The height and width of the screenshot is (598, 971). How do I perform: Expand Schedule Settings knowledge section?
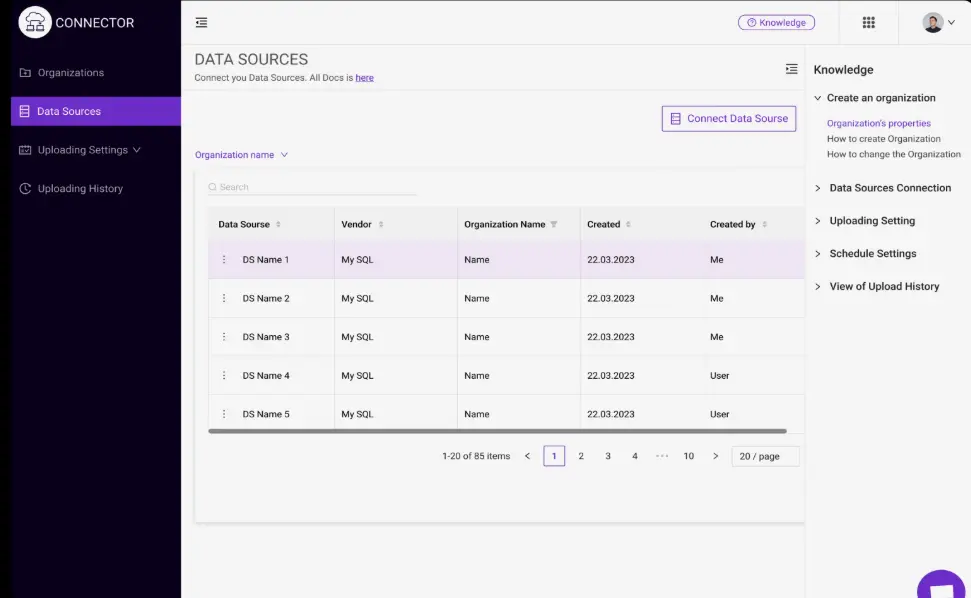point(872,254)
